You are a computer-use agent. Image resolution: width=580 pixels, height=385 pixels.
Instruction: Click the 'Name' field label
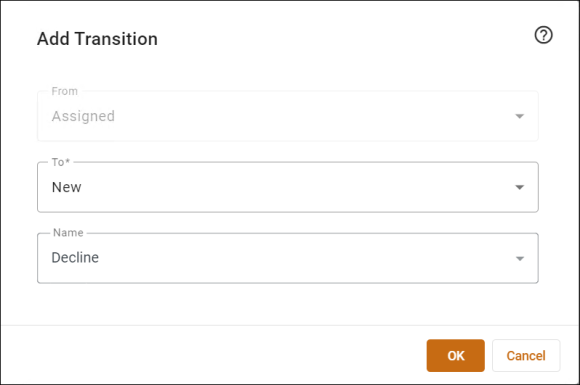(x=68, y=233)
